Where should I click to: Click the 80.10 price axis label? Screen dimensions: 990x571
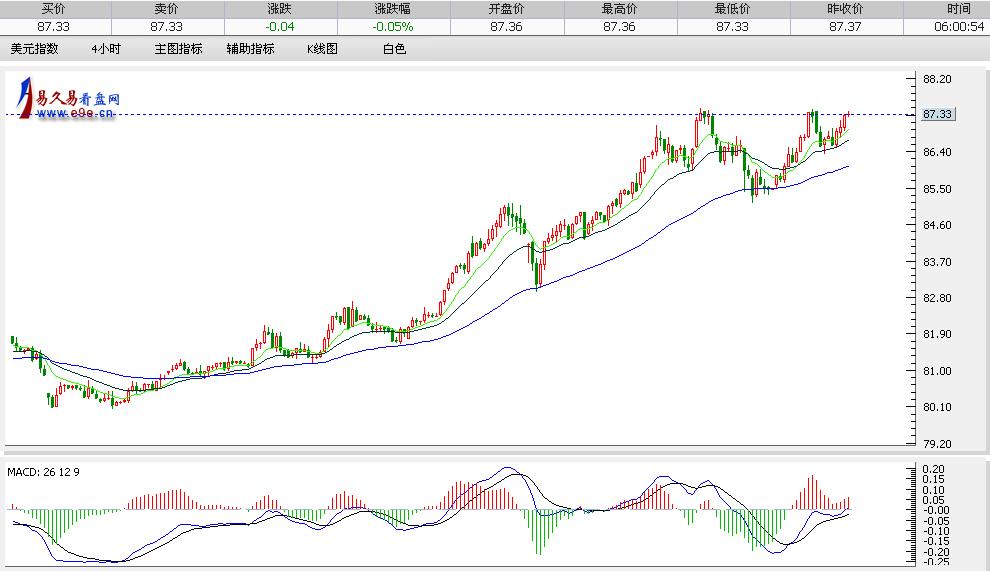coord(937,407)
